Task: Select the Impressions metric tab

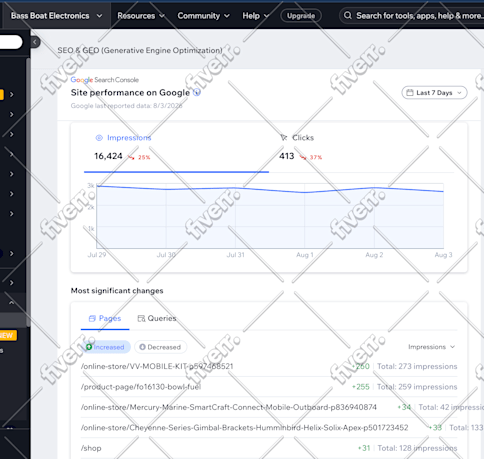Action: click(x=176, y=147)
